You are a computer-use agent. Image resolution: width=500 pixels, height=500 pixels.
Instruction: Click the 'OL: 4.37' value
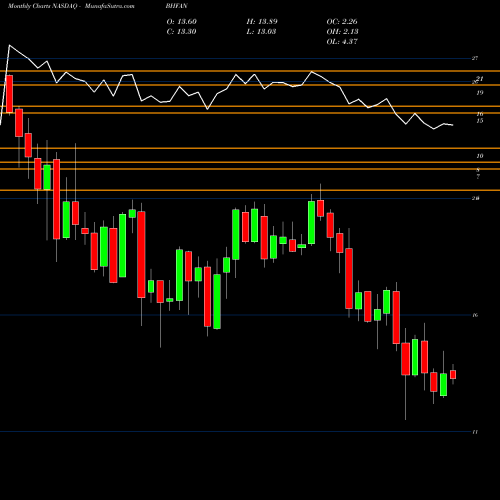[342, 42]
